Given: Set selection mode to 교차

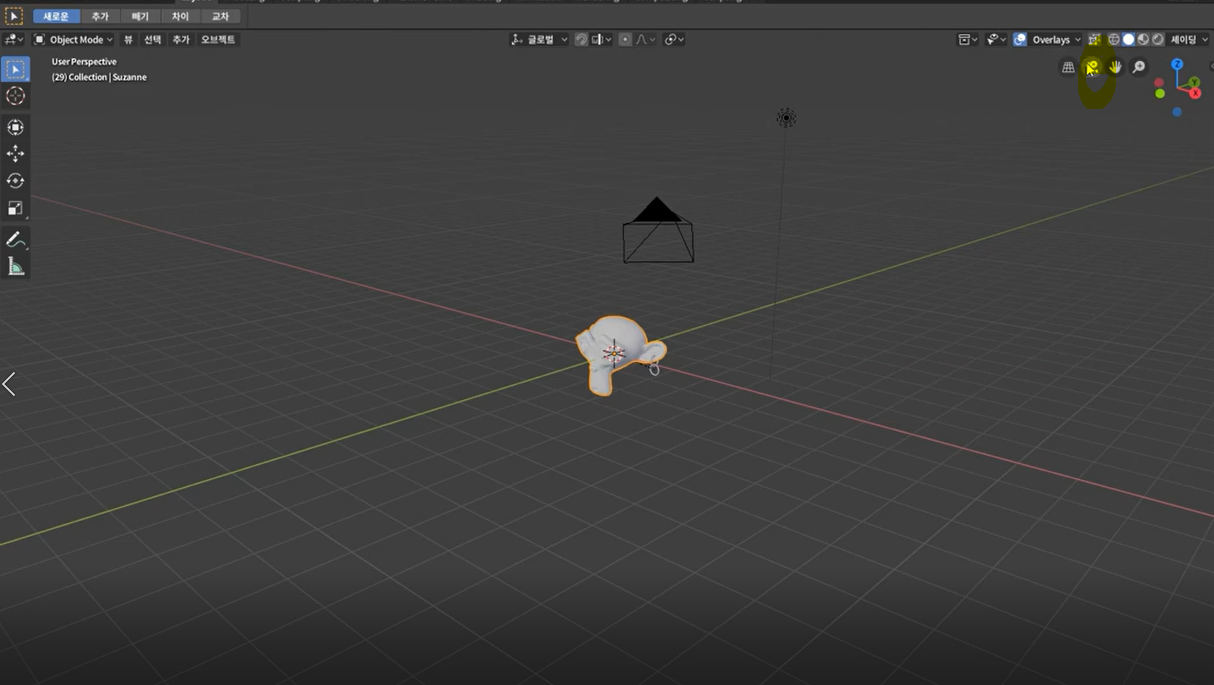Looking at the screenshot, I should click(x=220, y=16).
